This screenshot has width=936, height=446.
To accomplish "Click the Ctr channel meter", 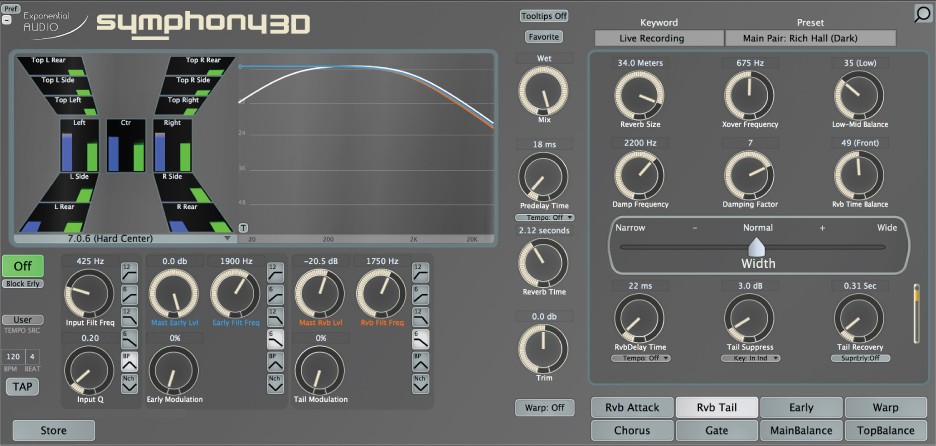I will point(126,146).
